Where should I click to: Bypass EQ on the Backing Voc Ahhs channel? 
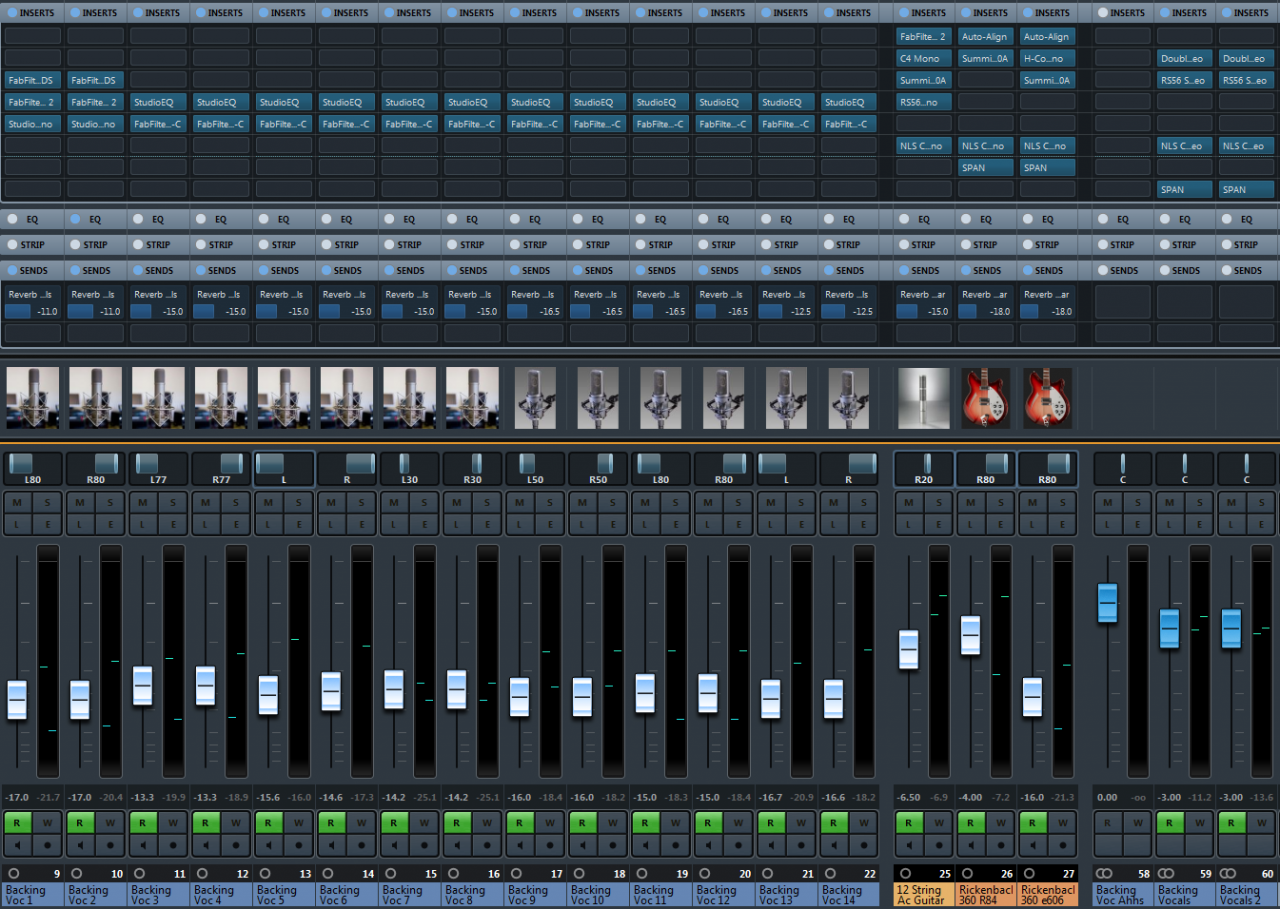(1103, 219)
